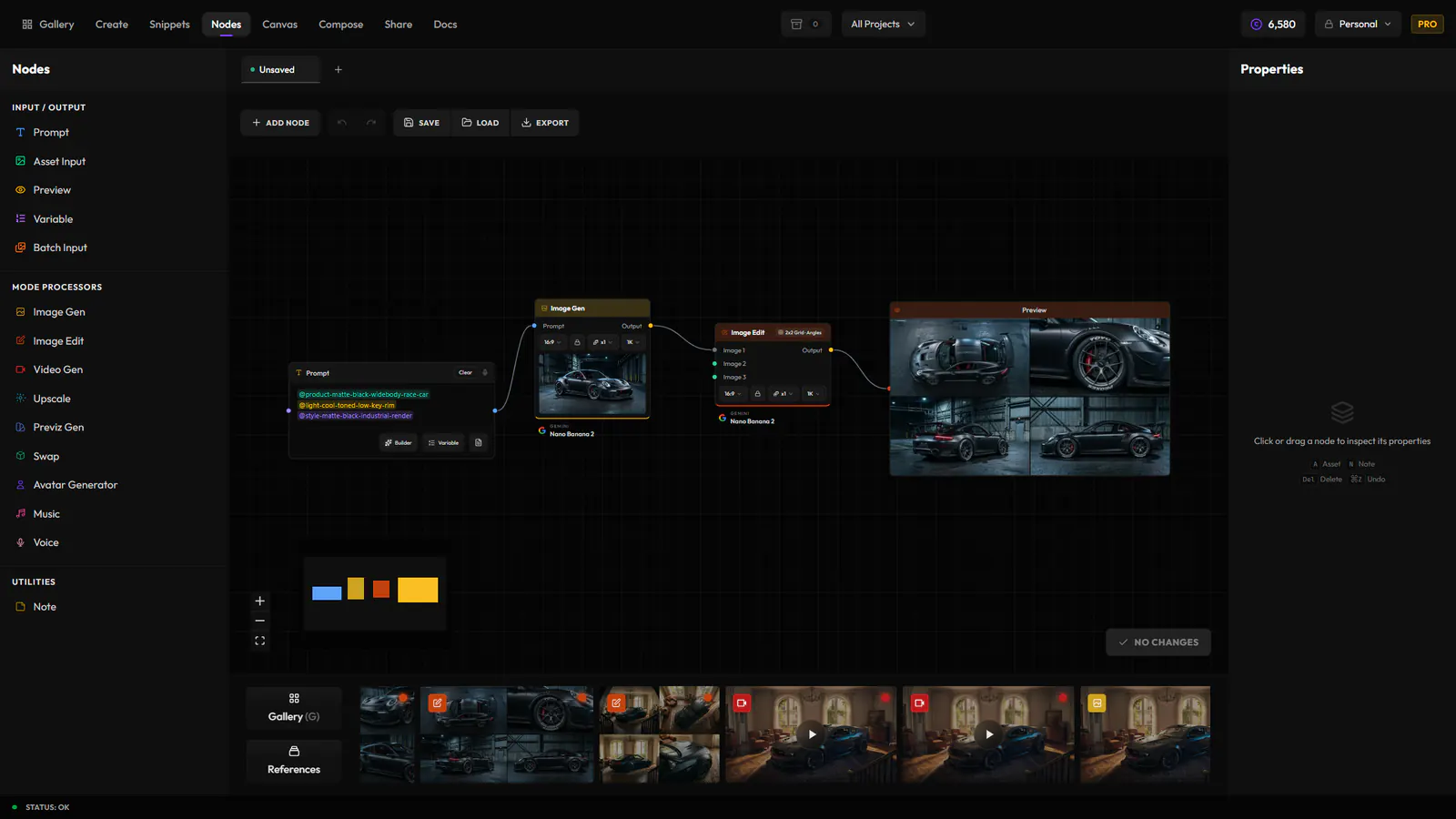Click the large yellow block in minimap
1456x819 pixels.
(418, 590)
